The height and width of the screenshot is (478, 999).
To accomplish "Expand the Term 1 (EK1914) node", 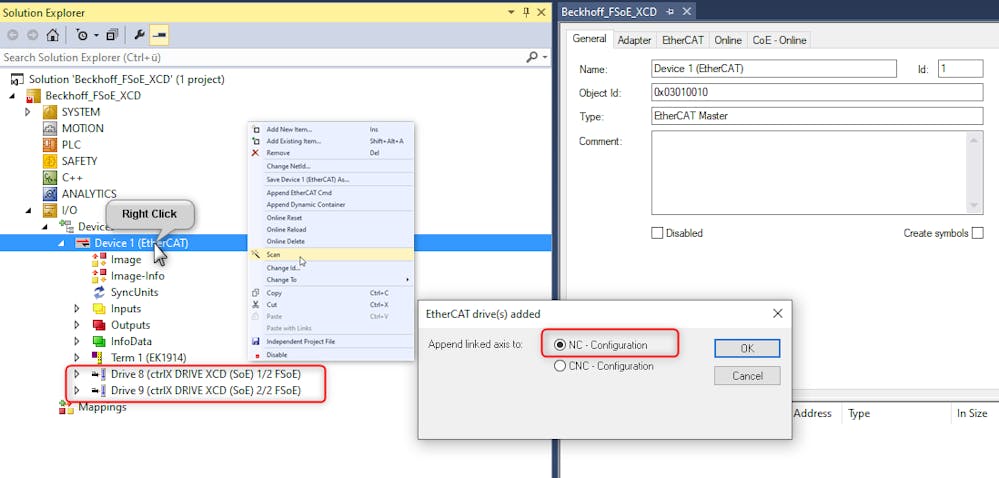I will click(x=77, y=358).
